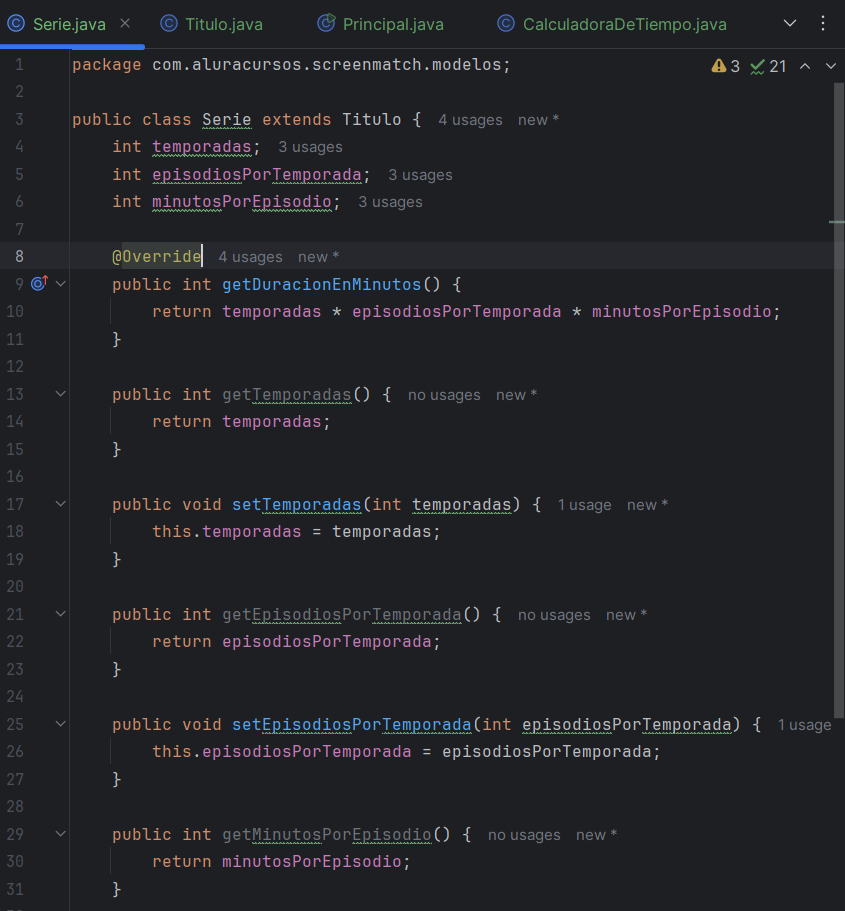
Task: Click the new * author hint on class Serie
Action: (x=538, y=120)
